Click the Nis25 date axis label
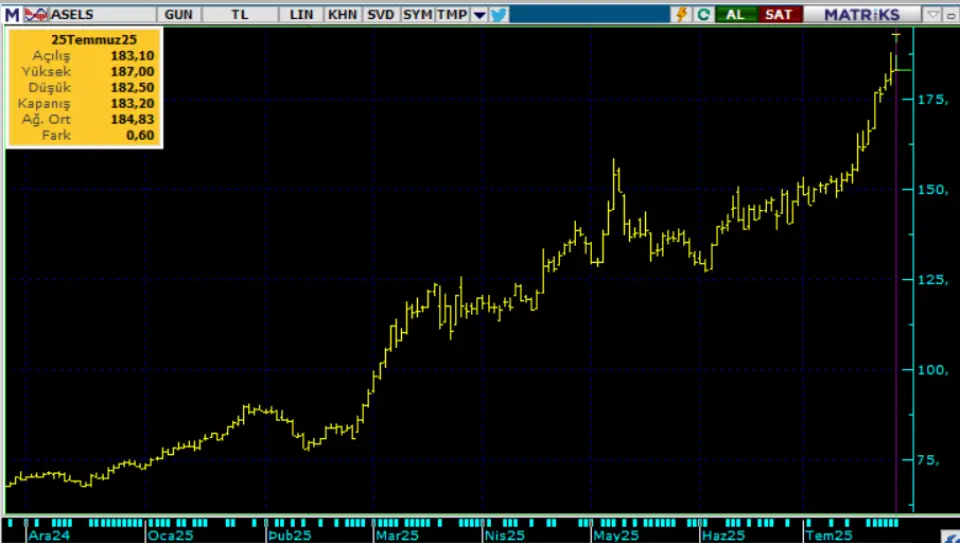 coord(505,536)
